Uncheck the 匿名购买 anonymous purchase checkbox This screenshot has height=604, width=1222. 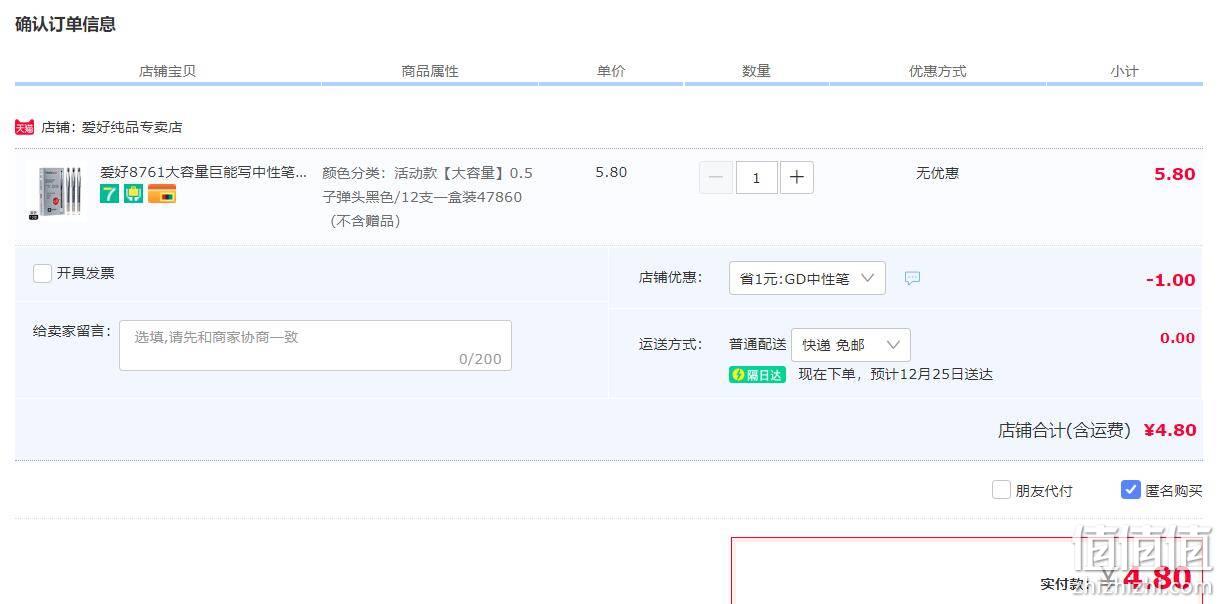pyautogui.click(x=1131, y=490)
